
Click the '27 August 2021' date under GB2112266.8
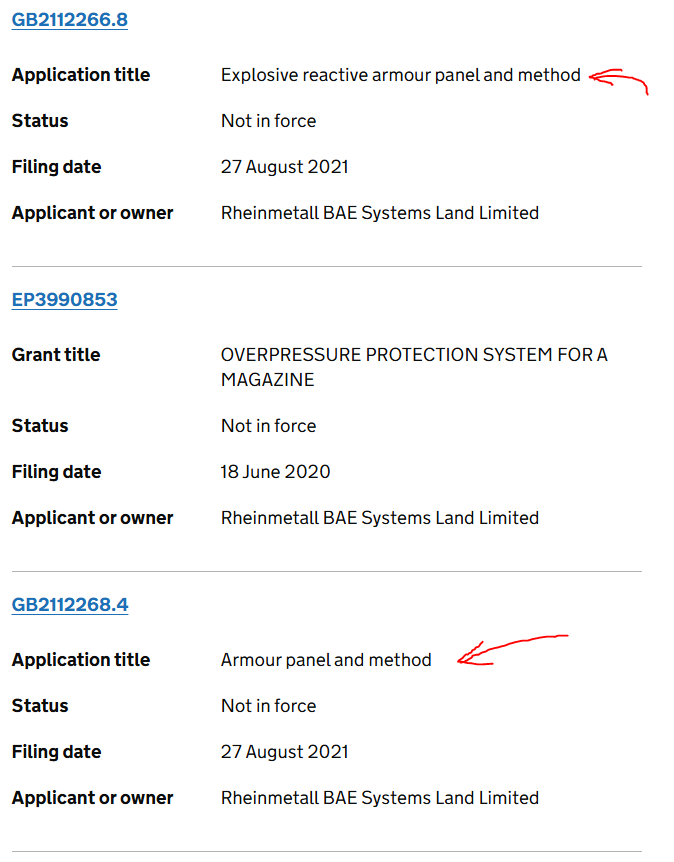[284, 167]
